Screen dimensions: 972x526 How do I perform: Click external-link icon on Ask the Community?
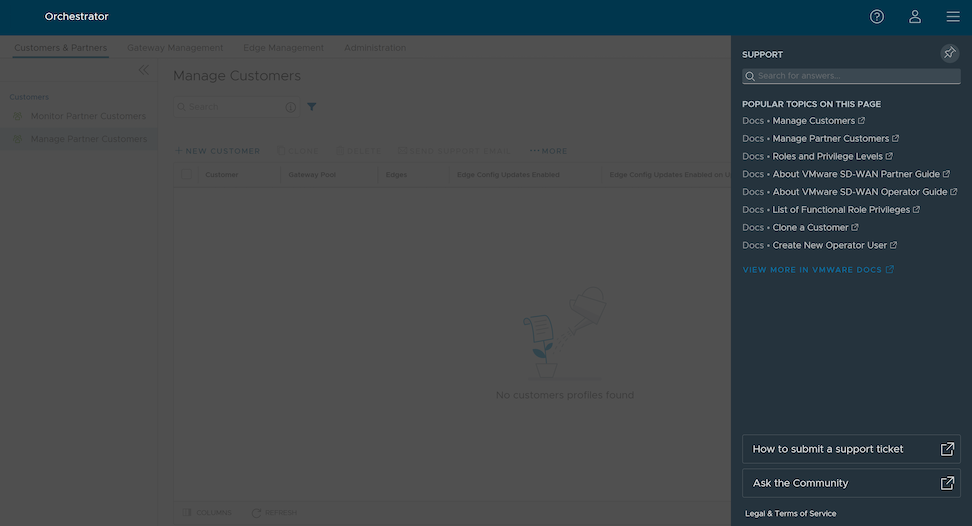tap(947, 483)
